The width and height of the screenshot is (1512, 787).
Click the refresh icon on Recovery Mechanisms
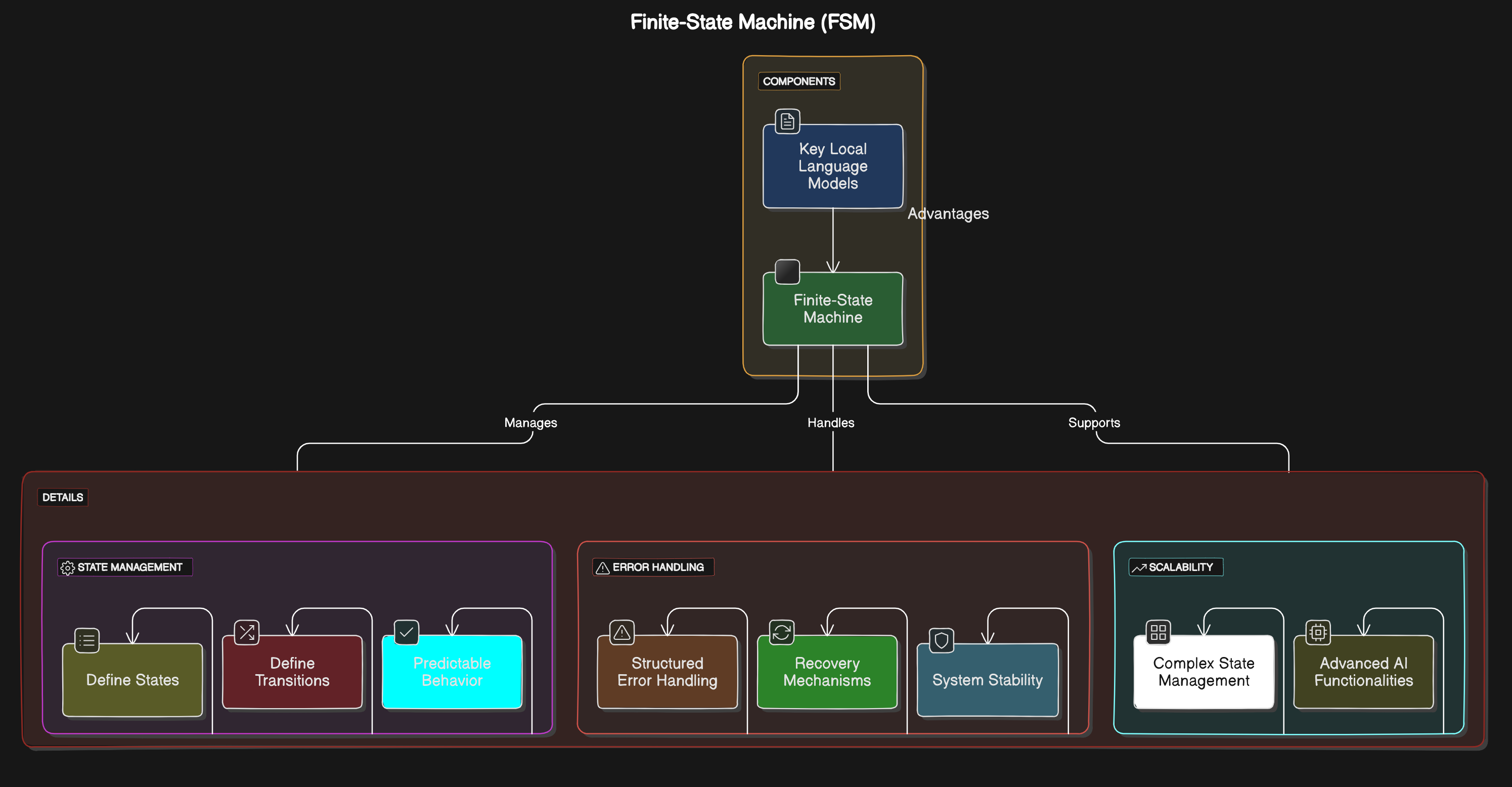pyautogui.click(x=781, y=632)
